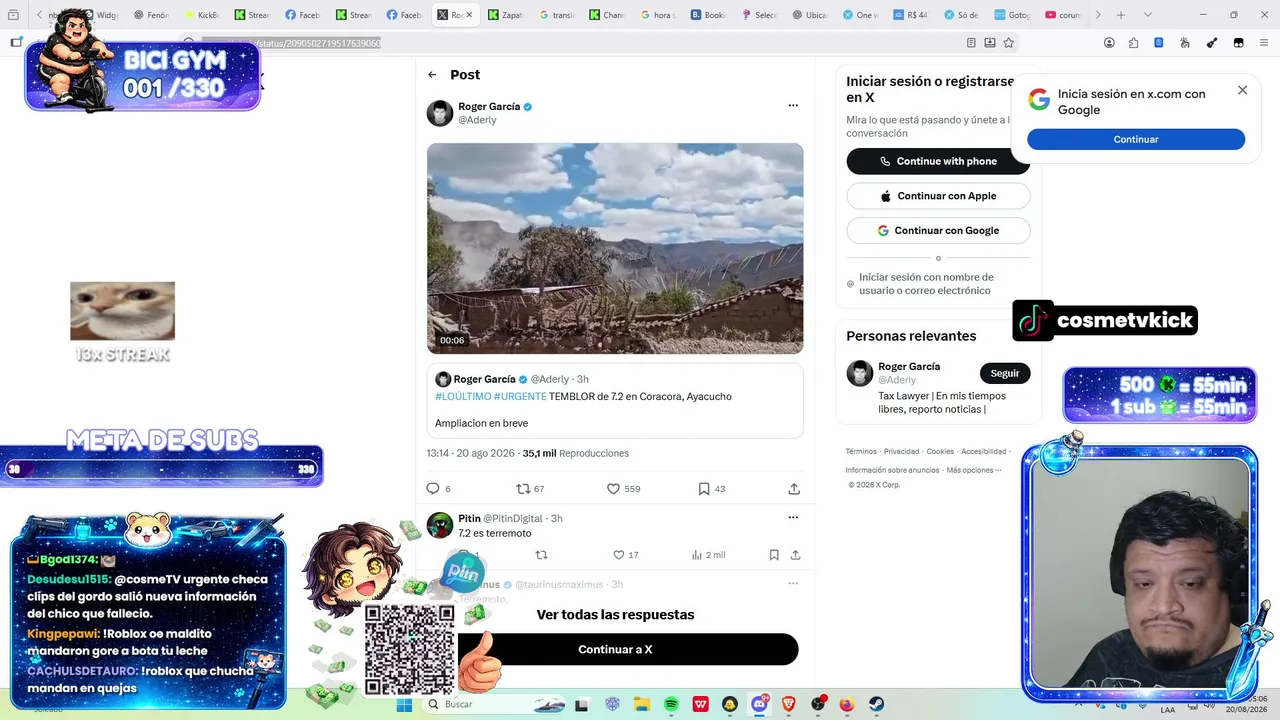The image size is (1280, 720).
Task: Like the post with 559 likes
Action: click(623, 489)
